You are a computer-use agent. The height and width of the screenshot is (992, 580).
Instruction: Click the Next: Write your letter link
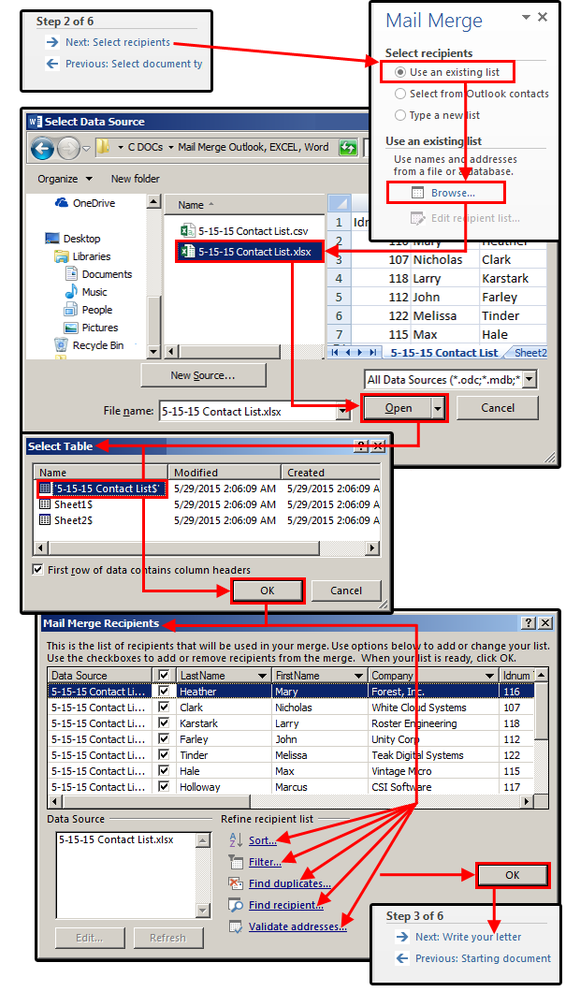coord(468,937)
